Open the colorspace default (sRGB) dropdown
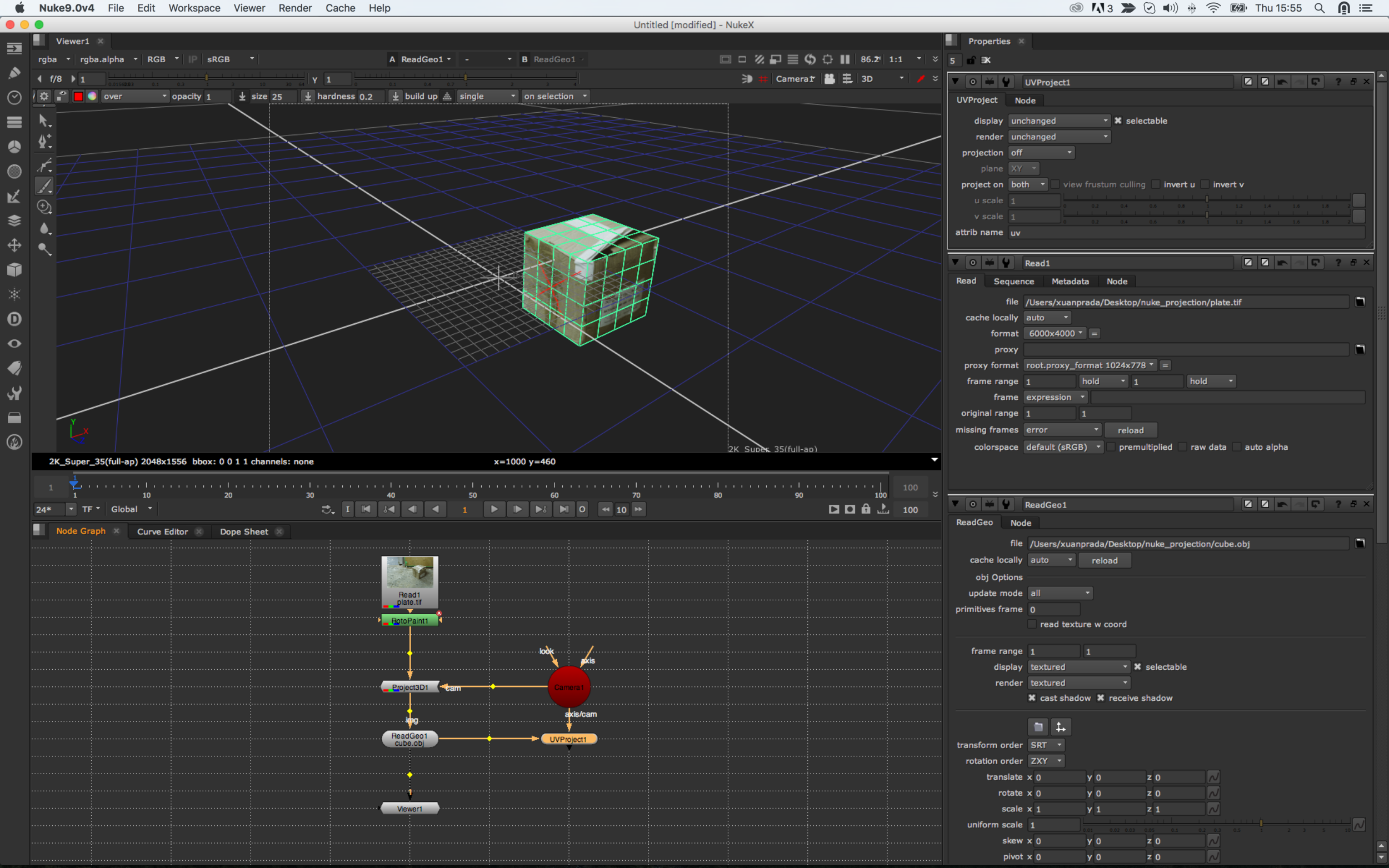Screen dimensions: 1389x868 click(1063, 446)
